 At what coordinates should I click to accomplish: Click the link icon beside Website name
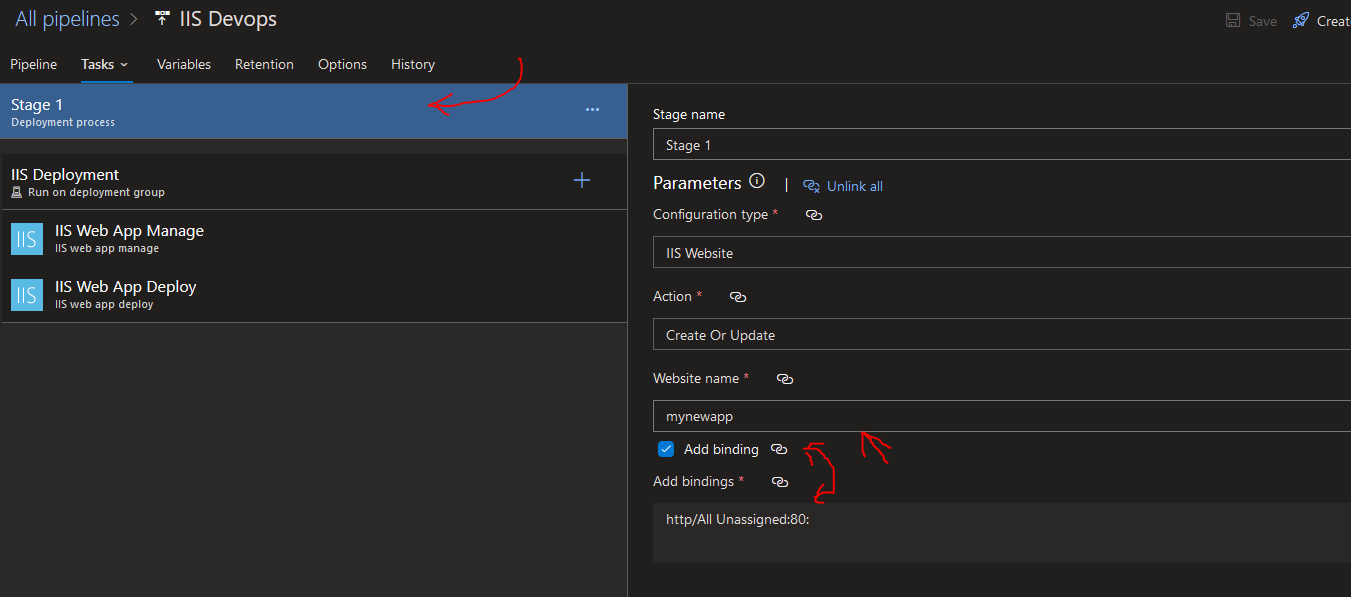tap(784, 378)
